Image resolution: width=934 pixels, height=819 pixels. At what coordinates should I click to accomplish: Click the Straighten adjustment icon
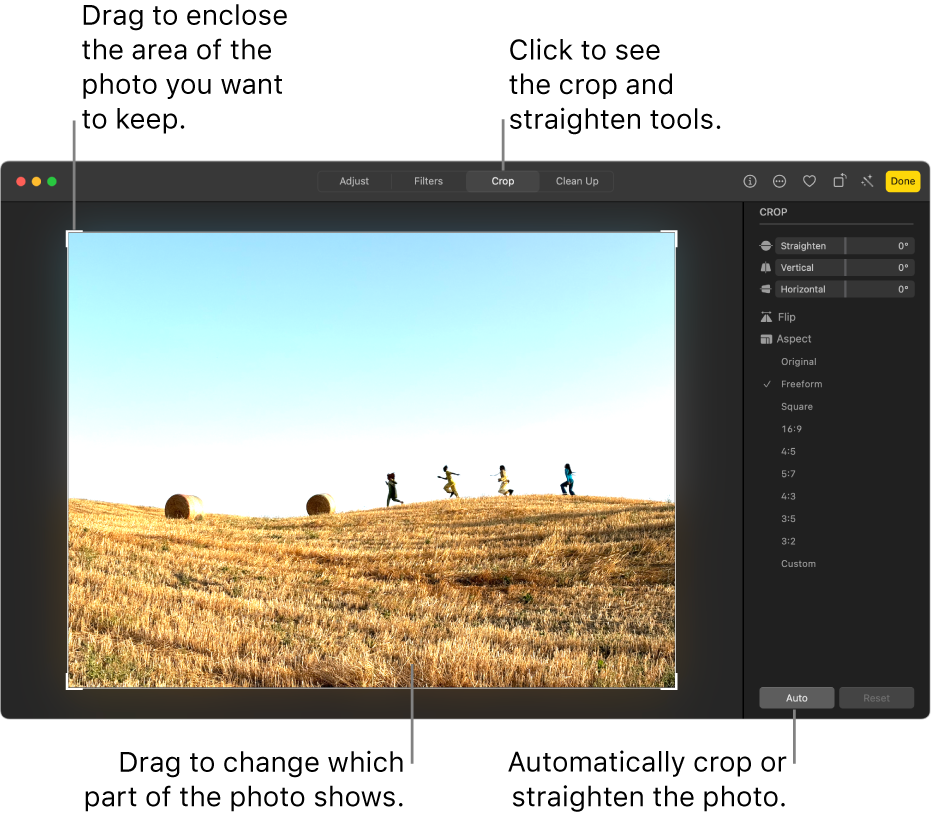766,245
